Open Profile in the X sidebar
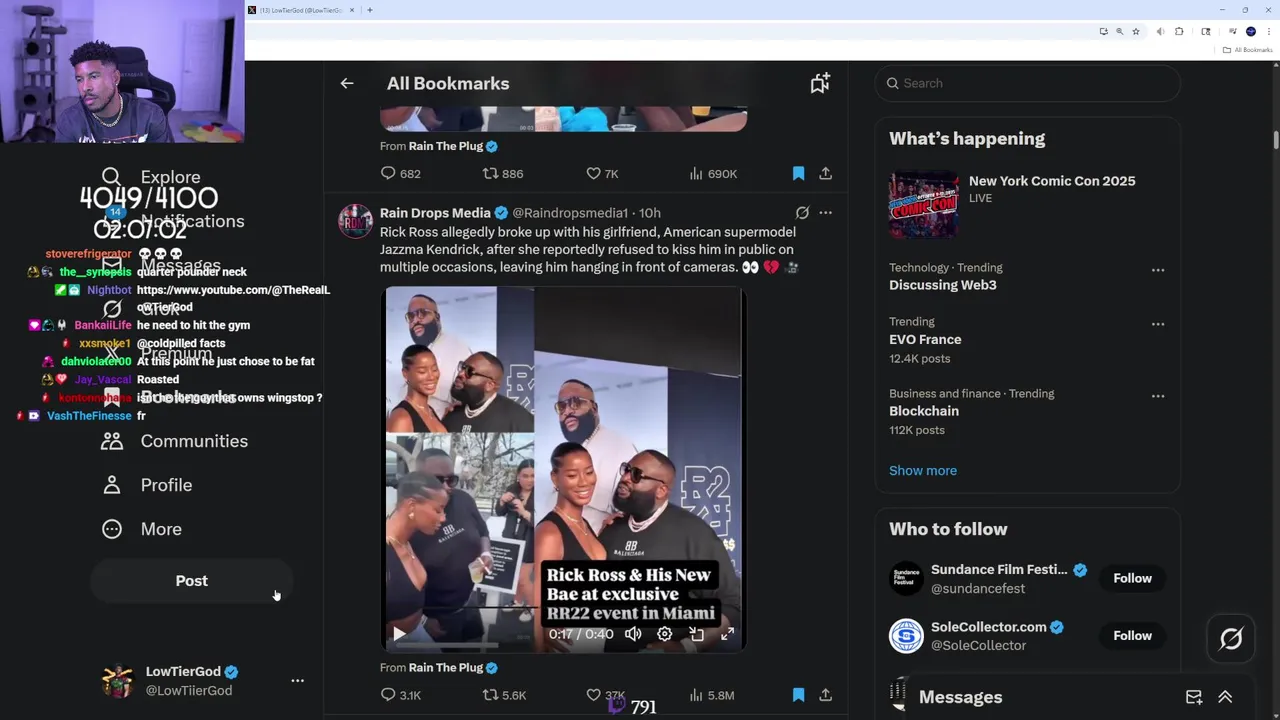Screen dimensions: 1280x720 pyautogui.click(x=147, y=485)
